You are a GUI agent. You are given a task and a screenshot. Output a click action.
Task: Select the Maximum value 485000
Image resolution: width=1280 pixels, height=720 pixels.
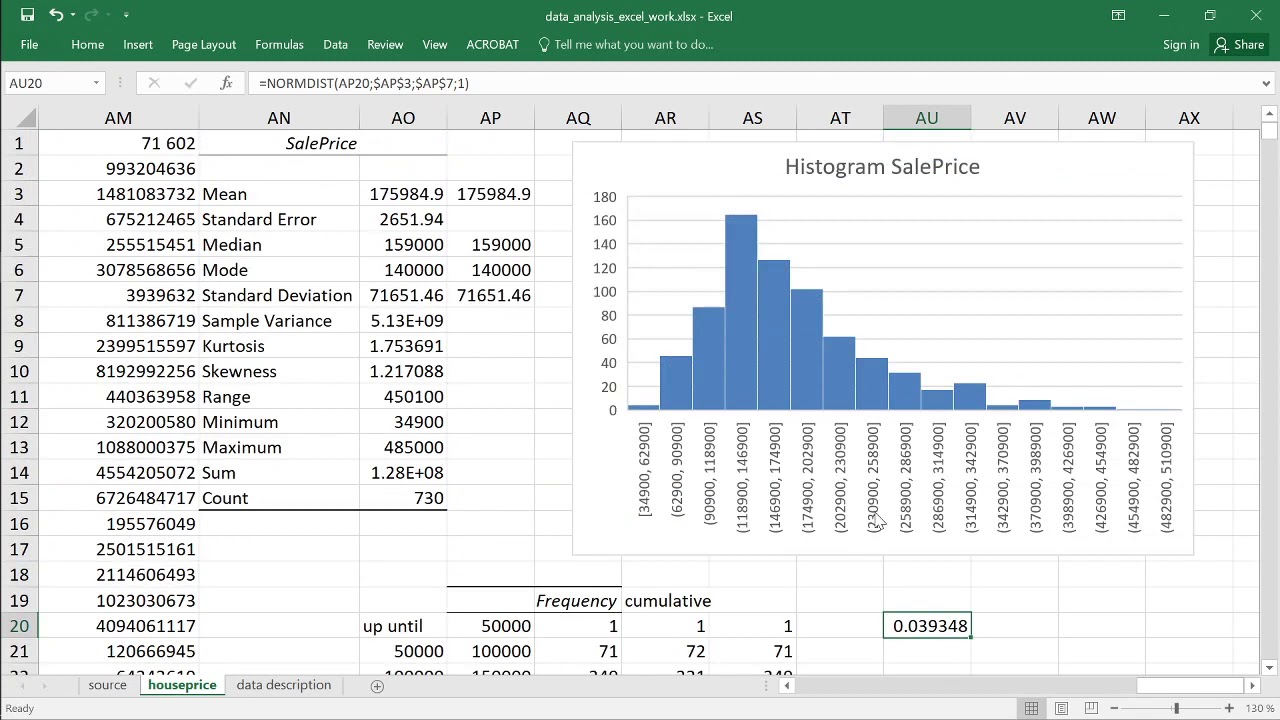click(x=403, y=448)
